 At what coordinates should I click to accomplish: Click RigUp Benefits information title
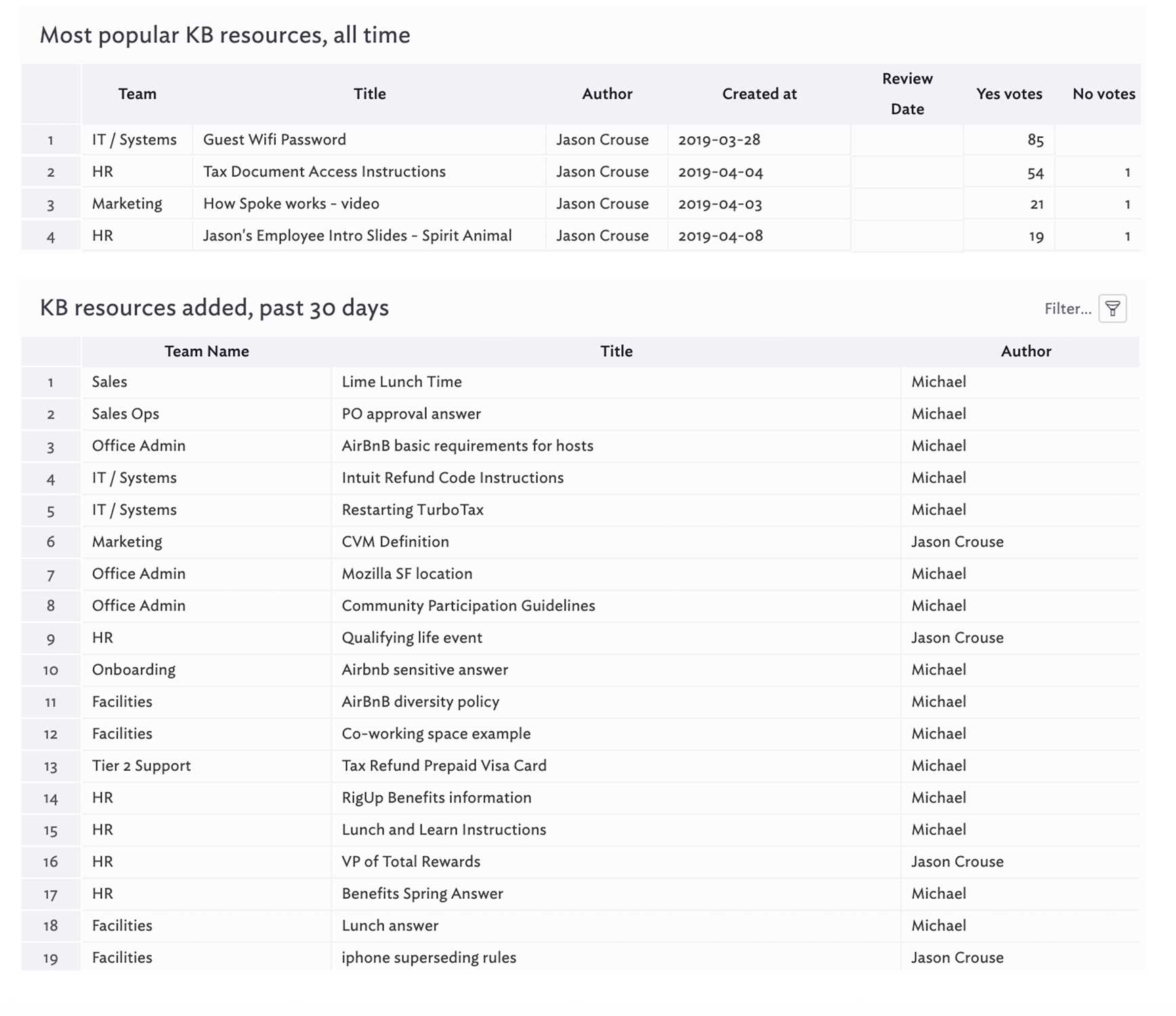436,798
